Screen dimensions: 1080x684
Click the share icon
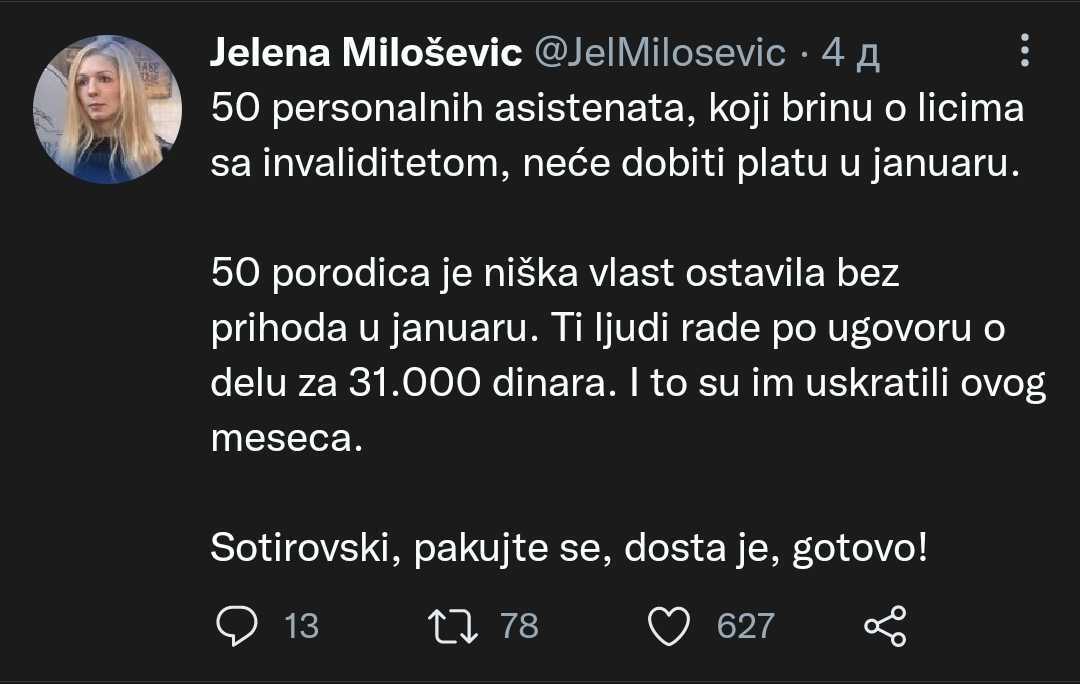[884, 626]
